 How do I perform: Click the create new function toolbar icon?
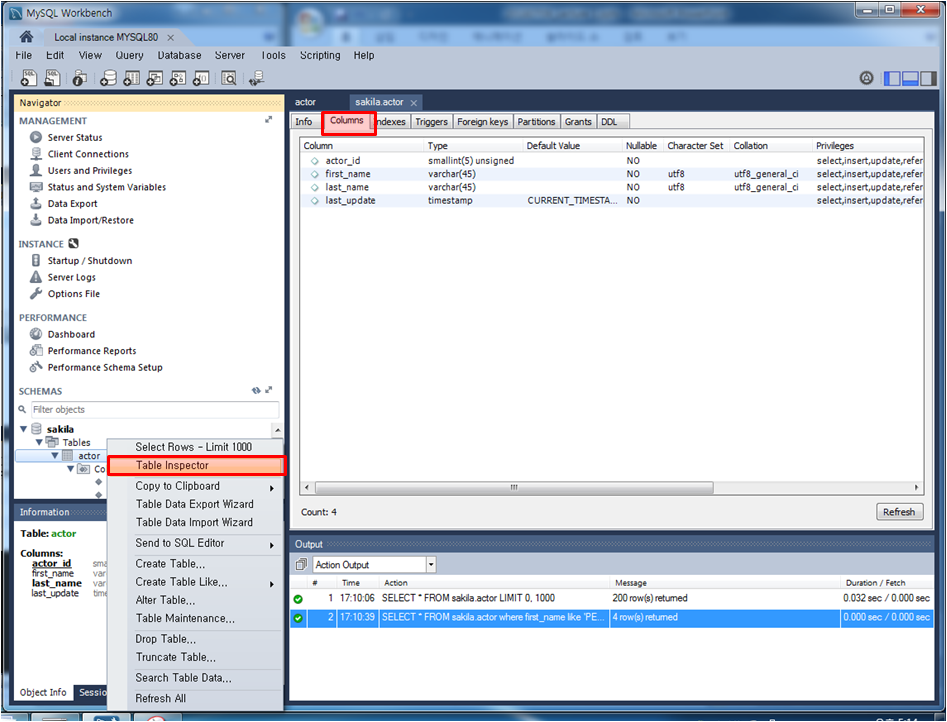[x=201, y=78]
